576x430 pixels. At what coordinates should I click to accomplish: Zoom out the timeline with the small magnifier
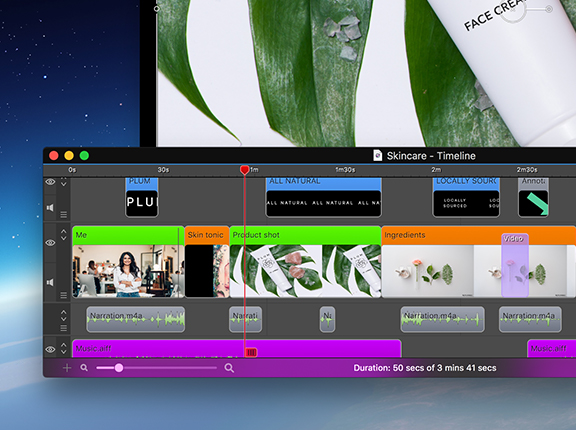[x=84, y=368]
